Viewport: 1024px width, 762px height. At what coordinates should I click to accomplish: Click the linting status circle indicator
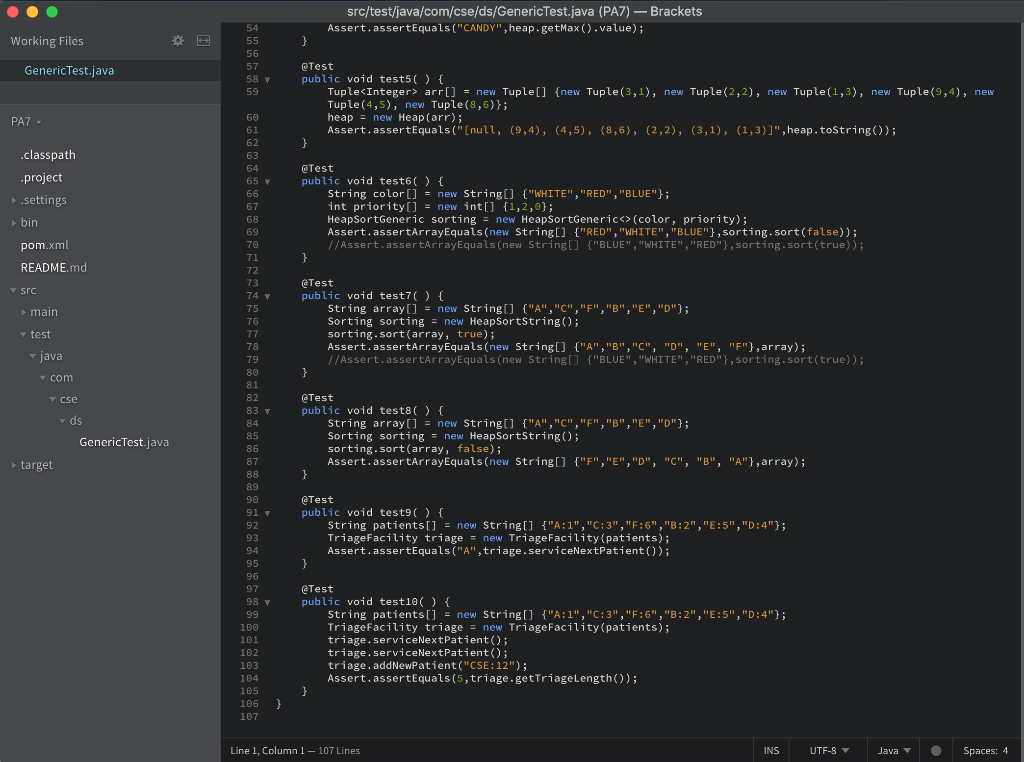pyautogui.click(x=936, y=751)
